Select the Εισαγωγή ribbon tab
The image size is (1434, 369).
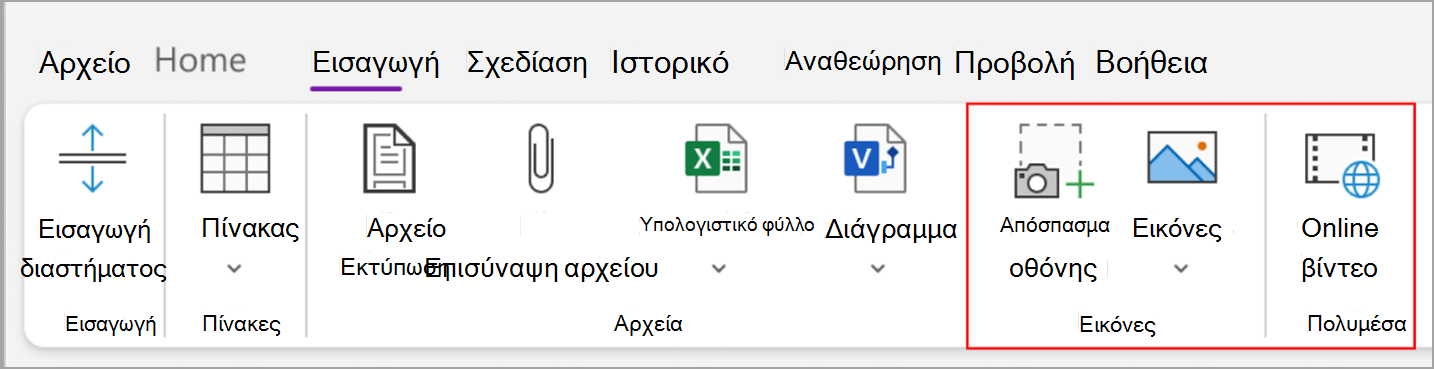coord(376,64)
